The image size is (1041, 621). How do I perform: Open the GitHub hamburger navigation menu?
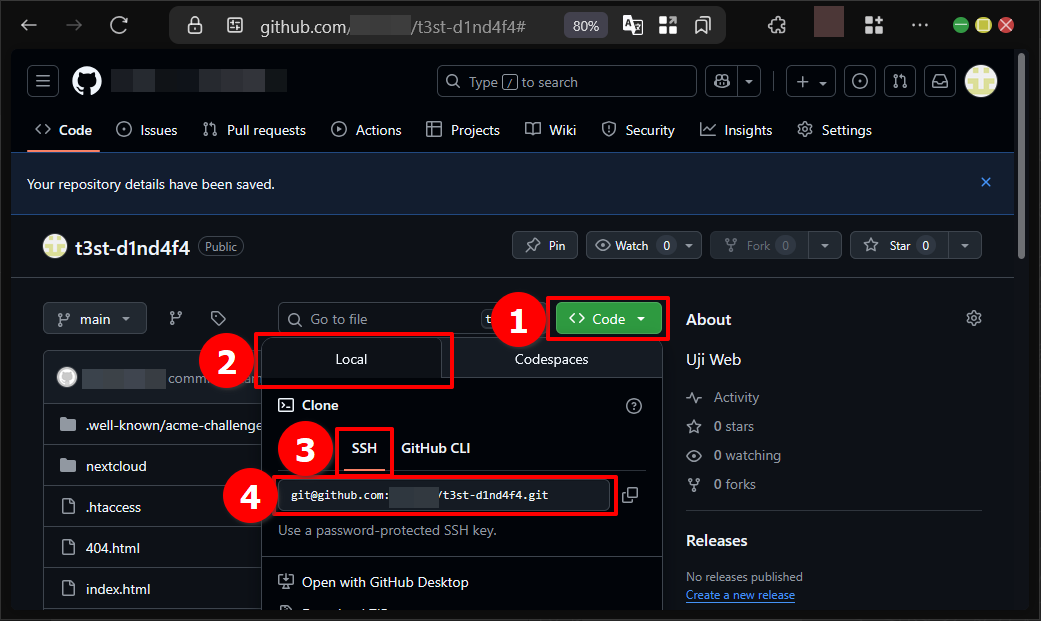coord(43,82)
